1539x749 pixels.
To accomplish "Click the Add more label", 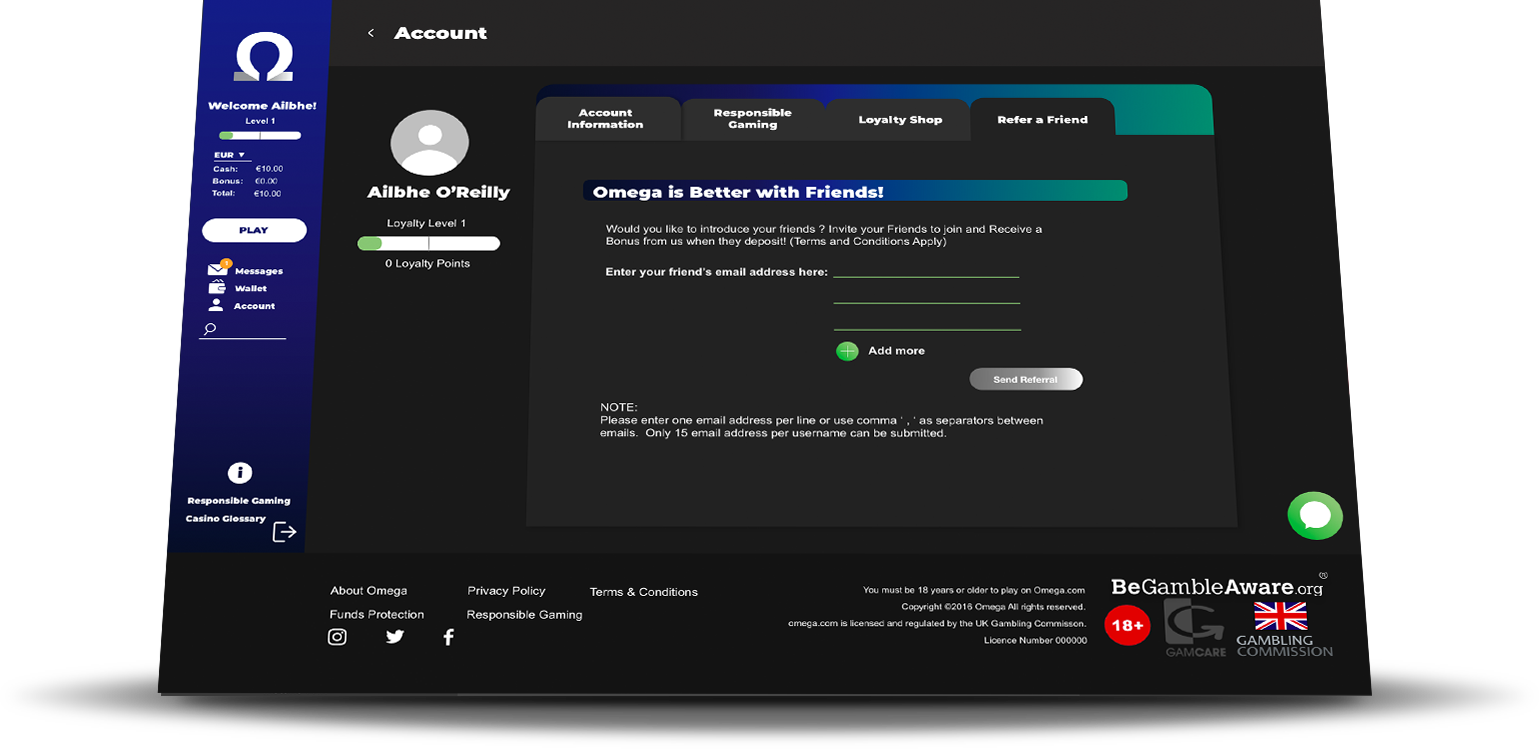I will pos(896,351).
